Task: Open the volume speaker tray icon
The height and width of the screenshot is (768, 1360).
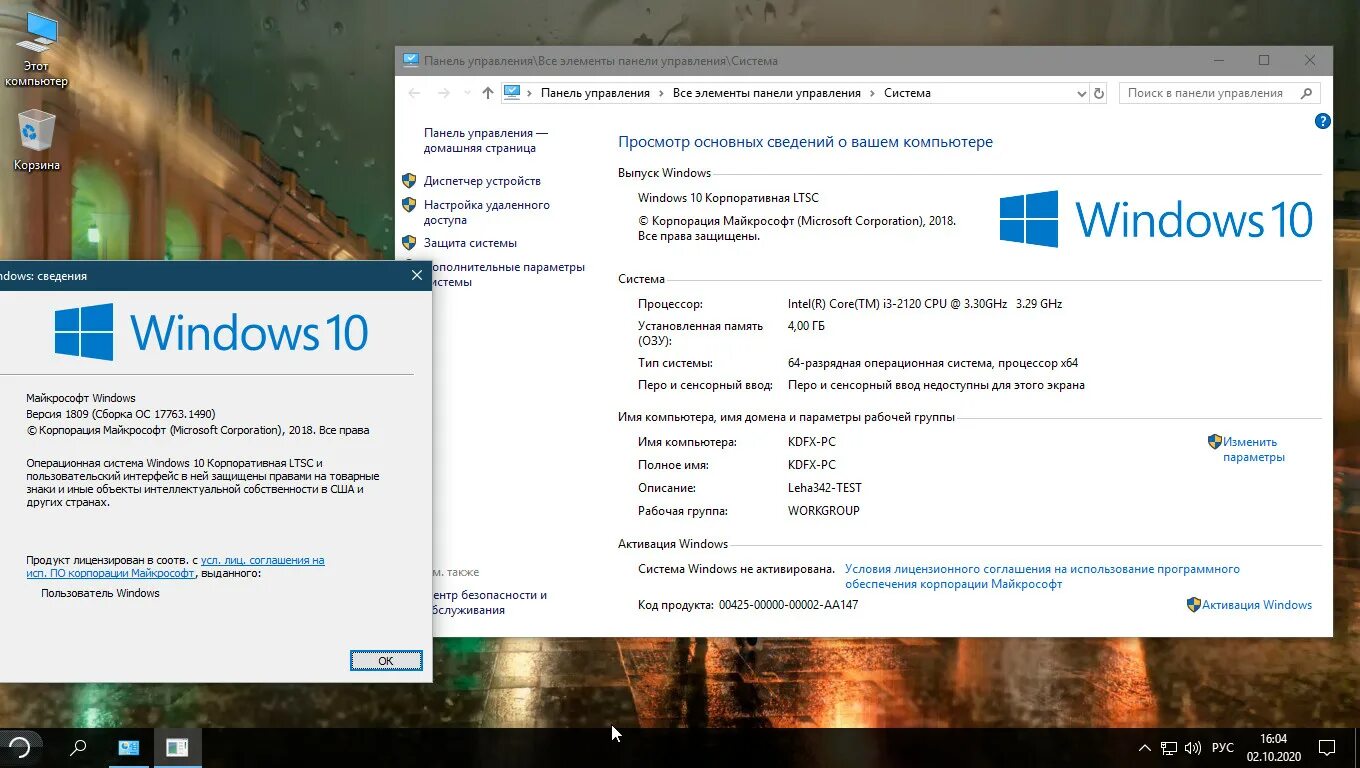Action: (1193, 748)
